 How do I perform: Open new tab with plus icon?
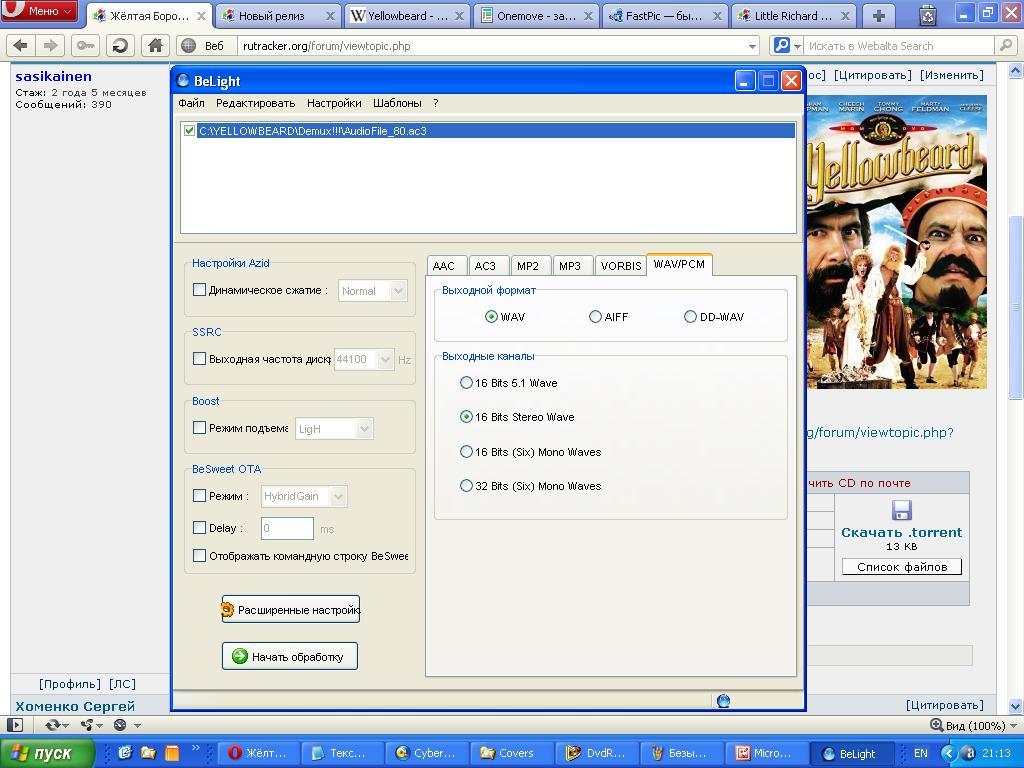[878, 16]
